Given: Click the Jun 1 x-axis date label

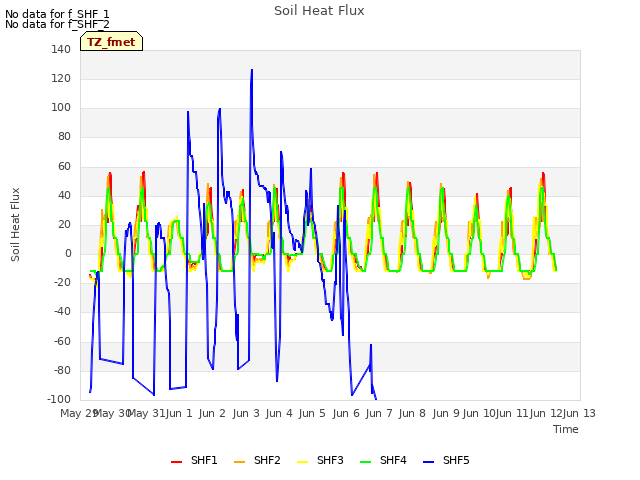Looking at the screenshot, I should tap(179, 413).
